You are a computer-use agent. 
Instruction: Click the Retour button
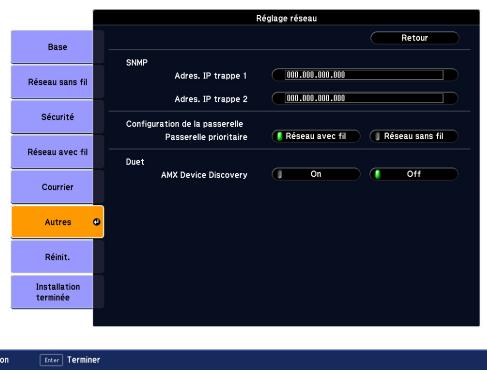[x=414, y=38]
